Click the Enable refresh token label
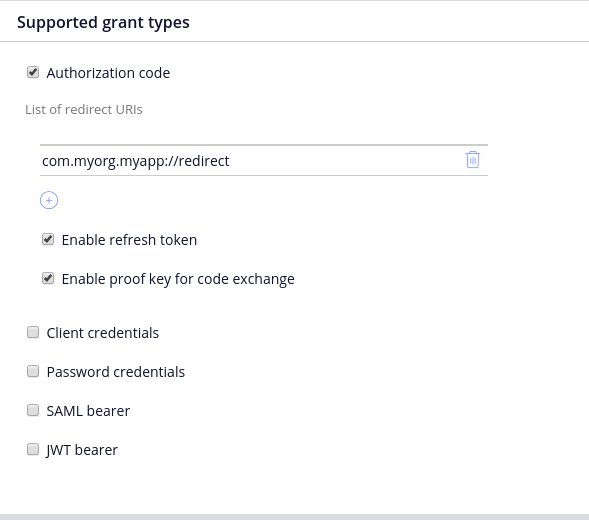Viewport: 589px width, 520px height. click(129, 240)
